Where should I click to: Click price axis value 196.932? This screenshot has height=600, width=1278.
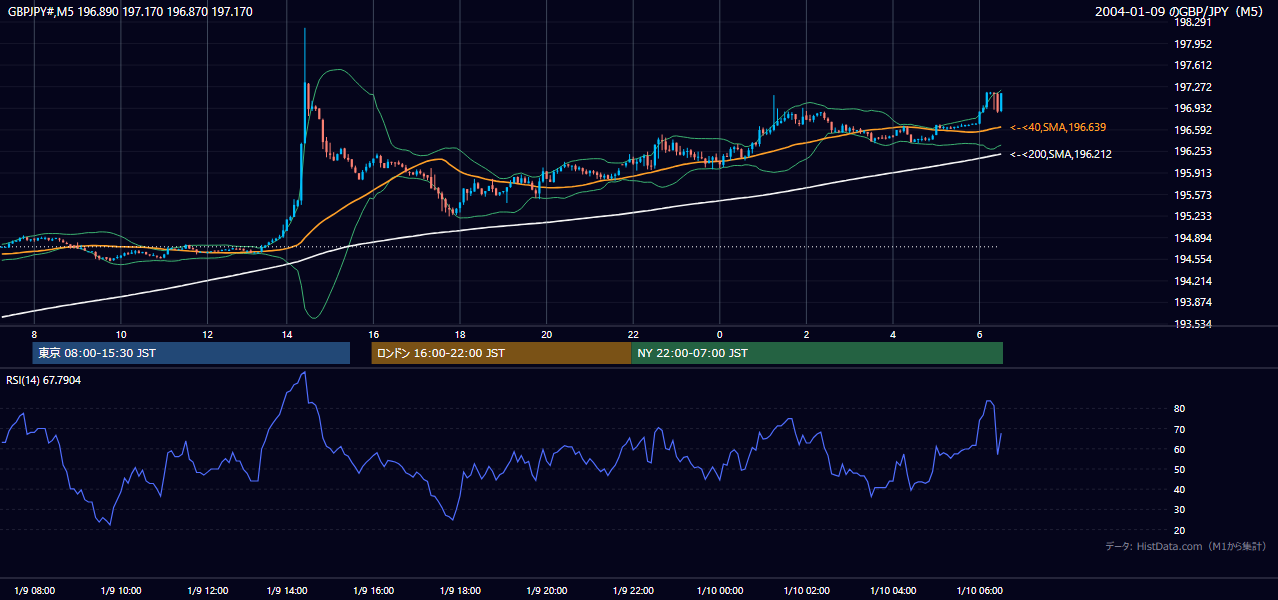tap(1194, 108)
